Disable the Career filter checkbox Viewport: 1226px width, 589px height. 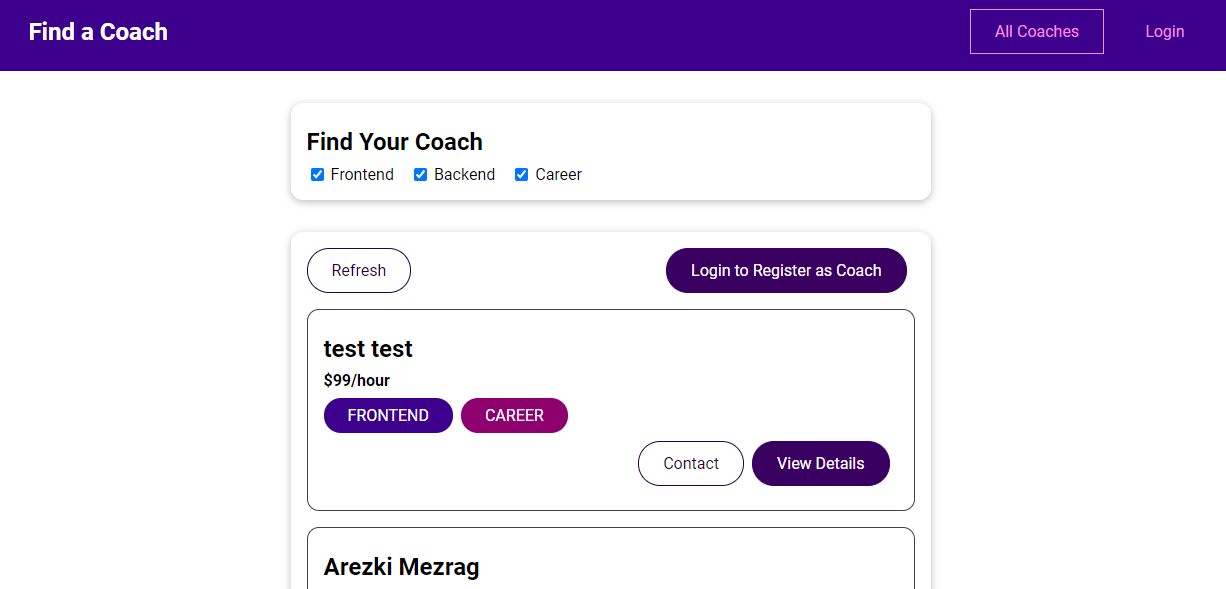pos(521,175)
